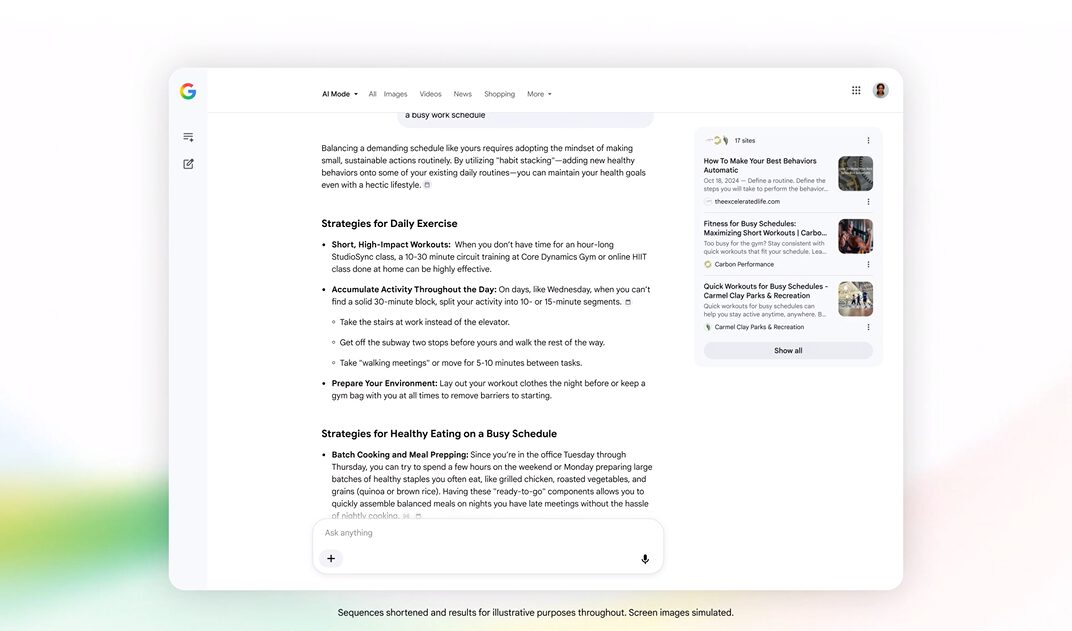The height and width of the screenshot is (631, 1072).
Task: Open thumbnail of Best Behaviors Automatic article
Action: coord(855,174)
